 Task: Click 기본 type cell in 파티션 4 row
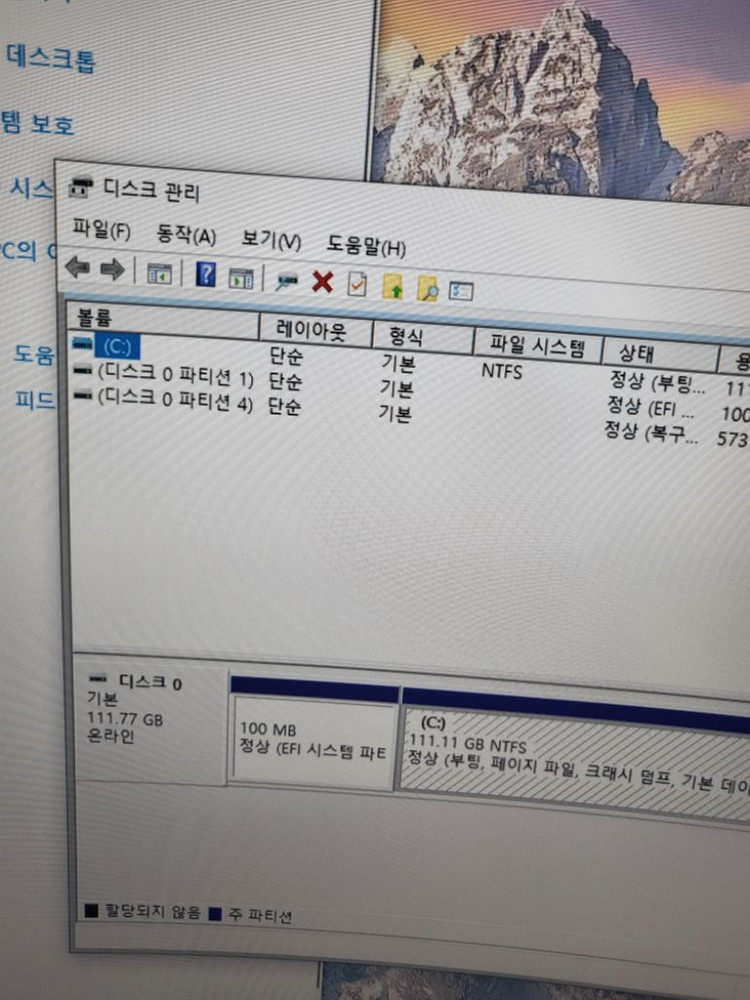click(395, 413)
